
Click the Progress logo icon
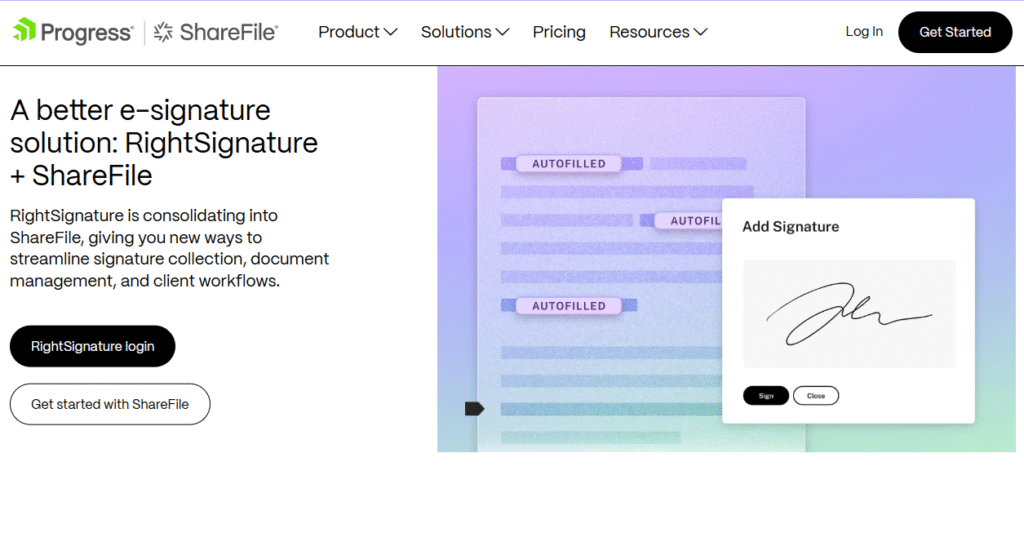(x=24, y=30)
